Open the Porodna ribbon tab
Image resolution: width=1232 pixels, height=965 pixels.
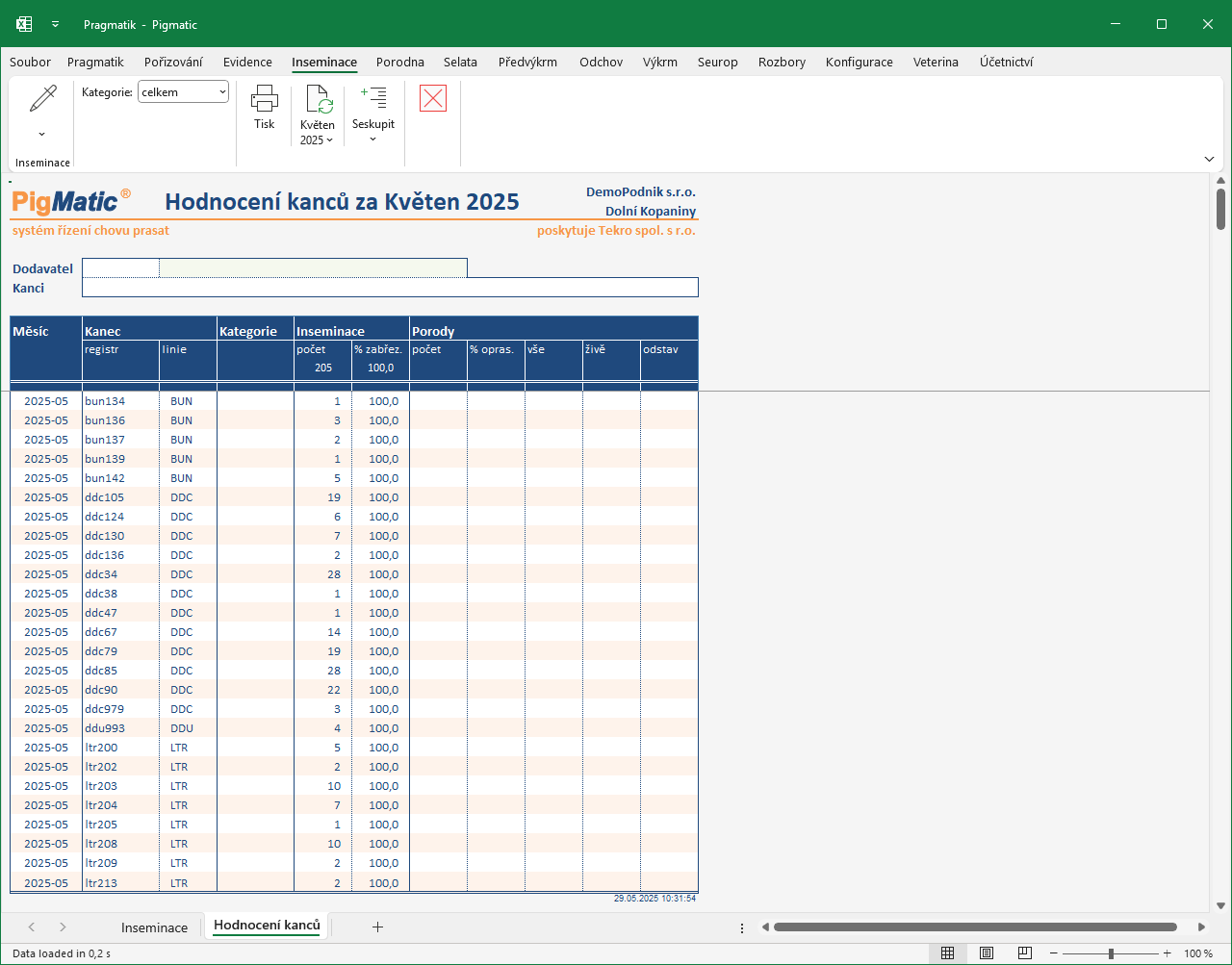(400, 62)
